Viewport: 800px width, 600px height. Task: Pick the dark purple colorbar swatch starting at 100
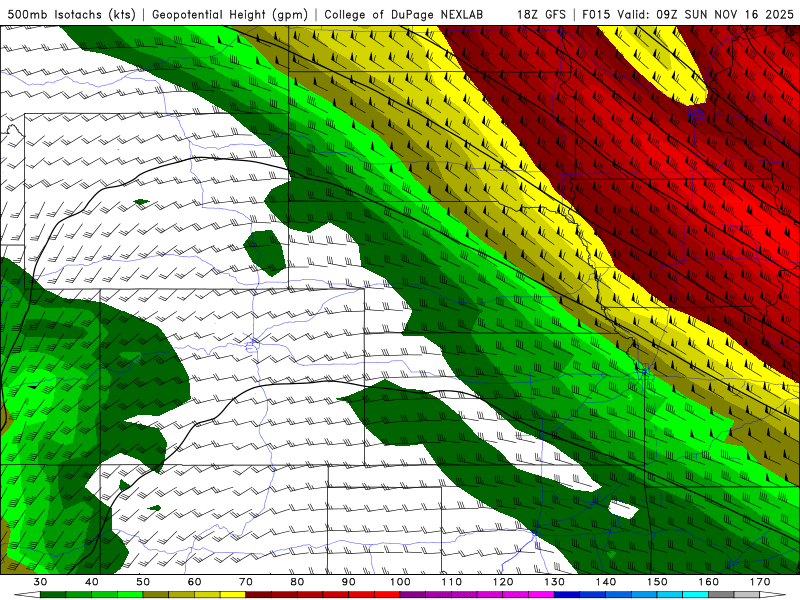tap(413, 594)
